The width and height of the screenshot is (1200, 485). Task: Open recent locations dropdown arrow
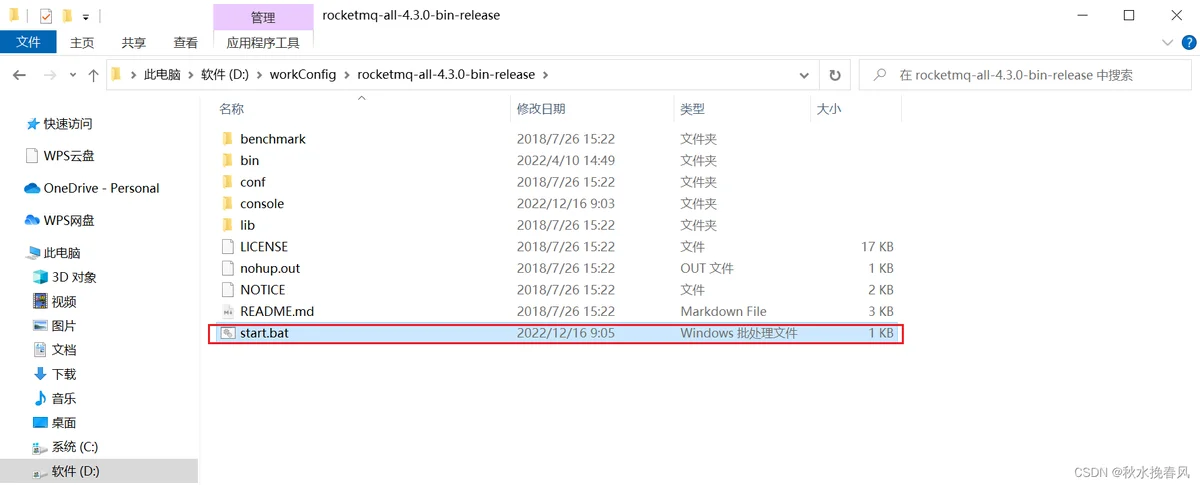73,75
